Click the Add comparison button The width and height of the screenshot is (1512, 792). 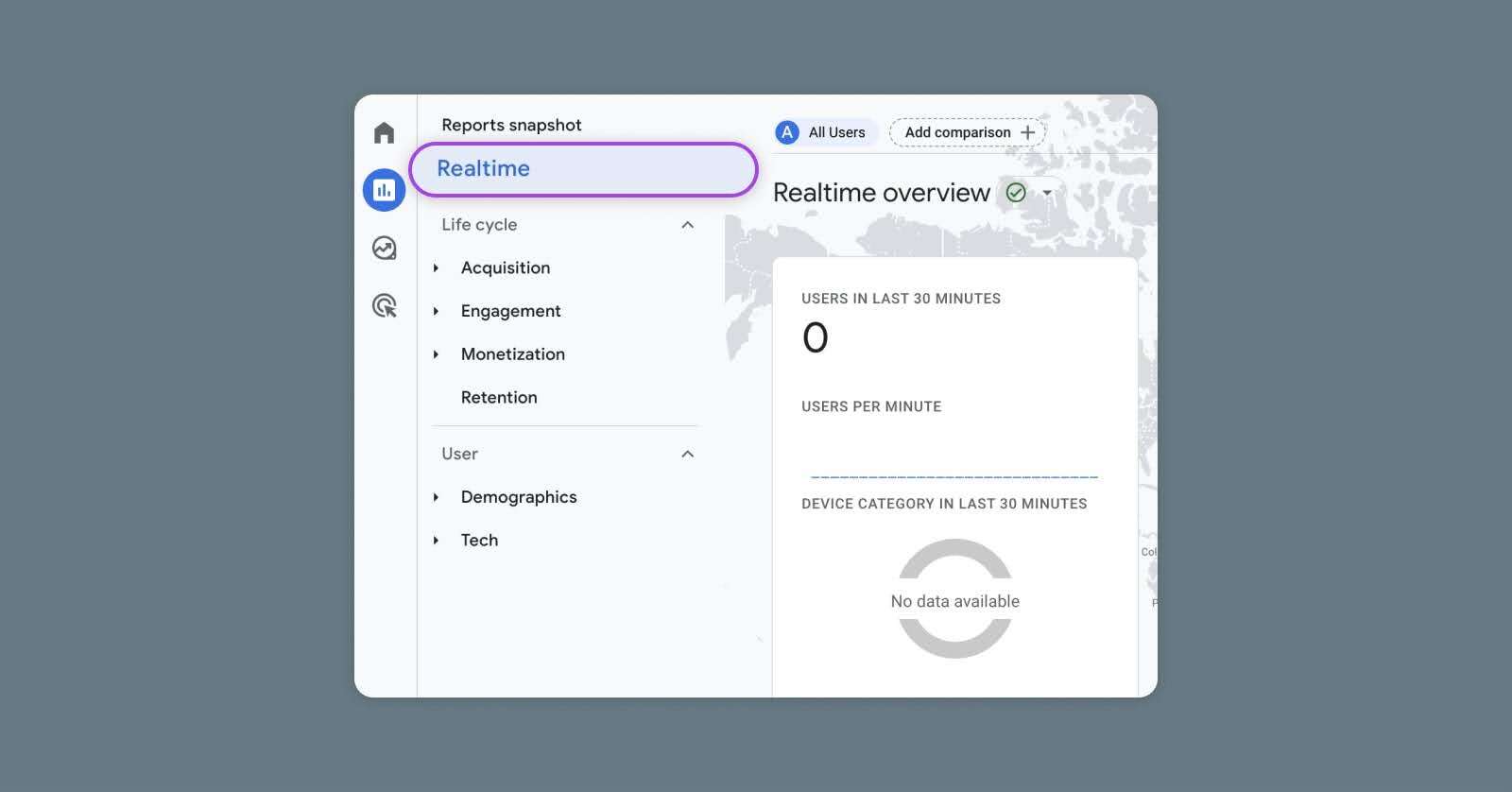point(957,132)
